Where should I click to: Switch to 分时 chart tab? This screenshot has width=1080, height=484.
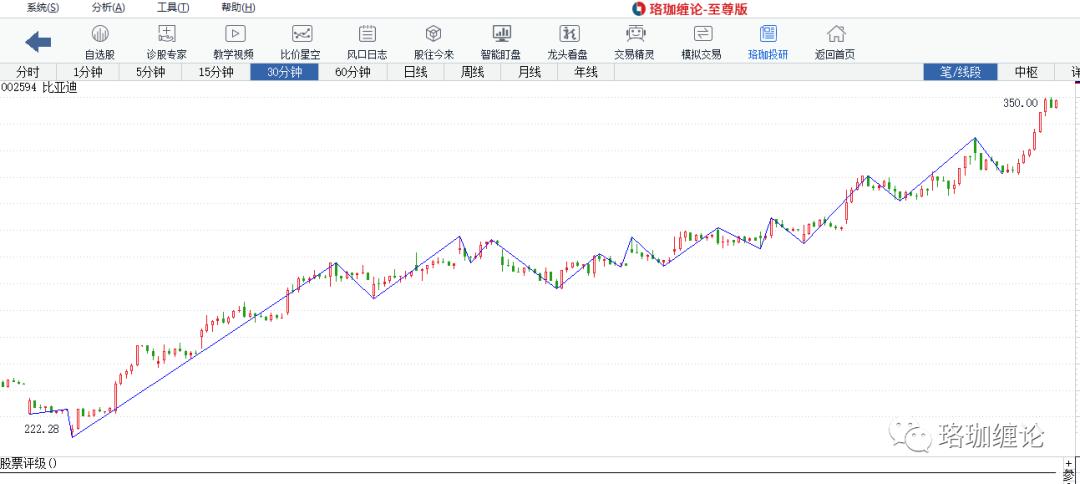click(28, 72)
